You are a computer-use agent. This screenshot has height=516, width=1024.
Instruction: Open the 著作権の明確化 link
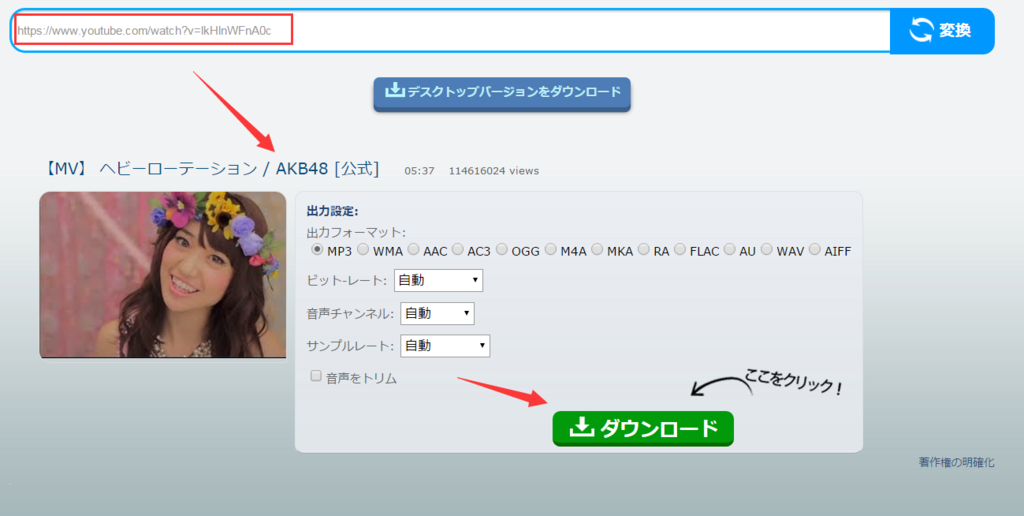click(x=957, y=462)
